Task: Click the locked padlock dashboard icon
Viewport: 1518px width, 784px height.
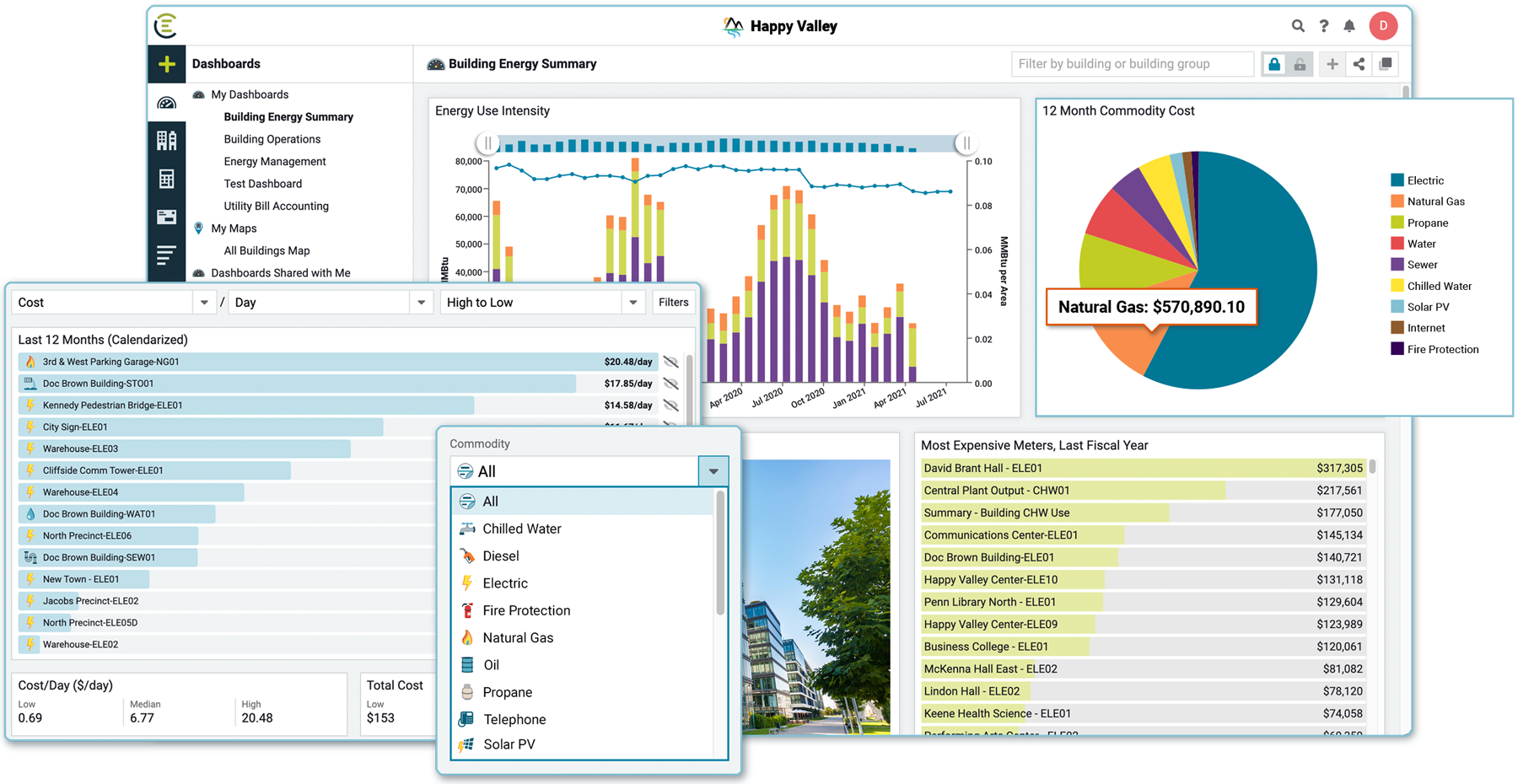Action: click(1274, 64)
